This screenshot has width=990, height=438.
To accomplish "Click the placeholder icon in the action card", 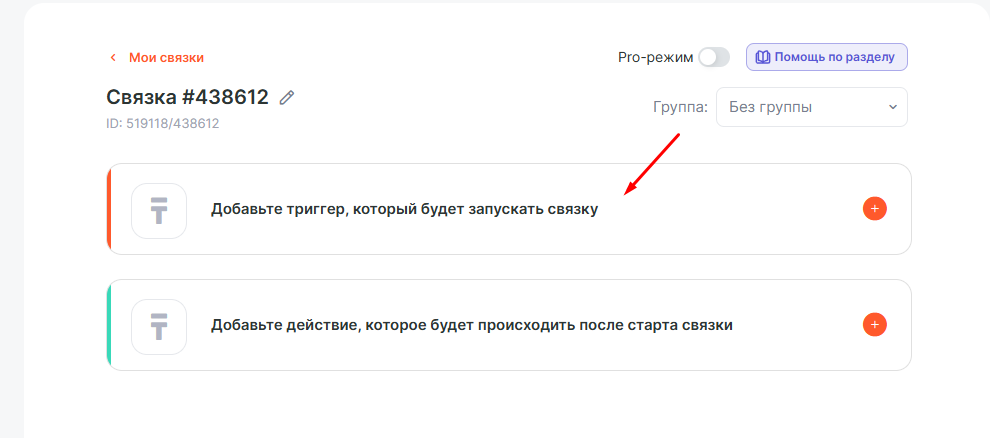I will (x=159, y=326).
